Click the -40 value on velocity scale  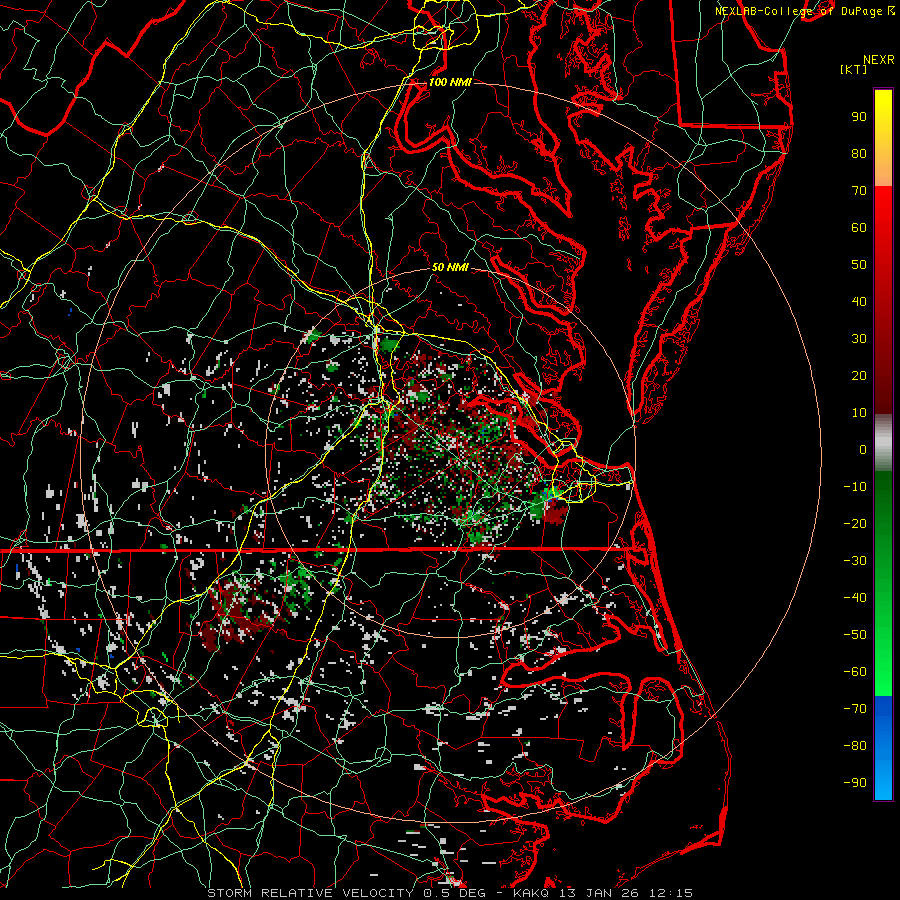(x=855, y=598)
